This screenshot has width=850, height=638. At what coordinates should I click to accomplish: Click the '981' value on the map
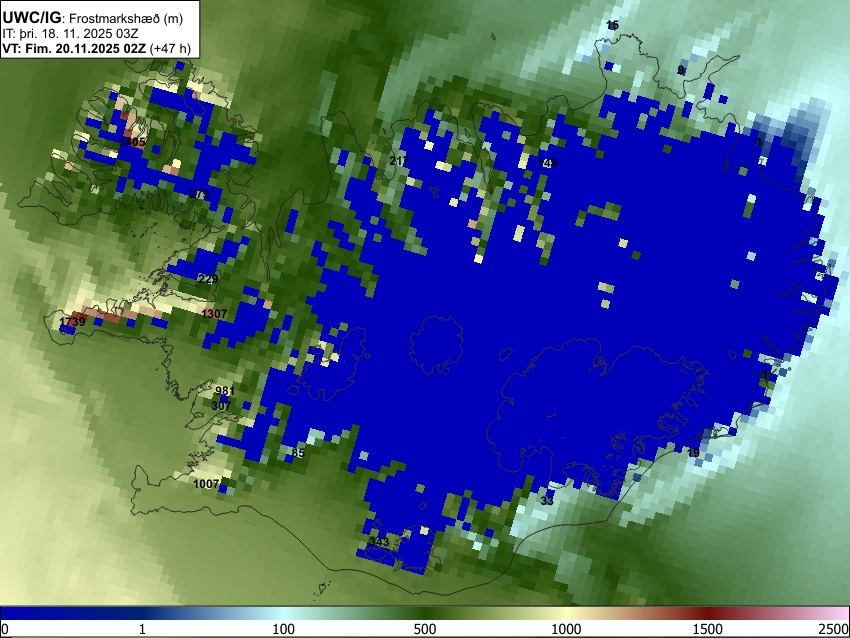[224, 391]
